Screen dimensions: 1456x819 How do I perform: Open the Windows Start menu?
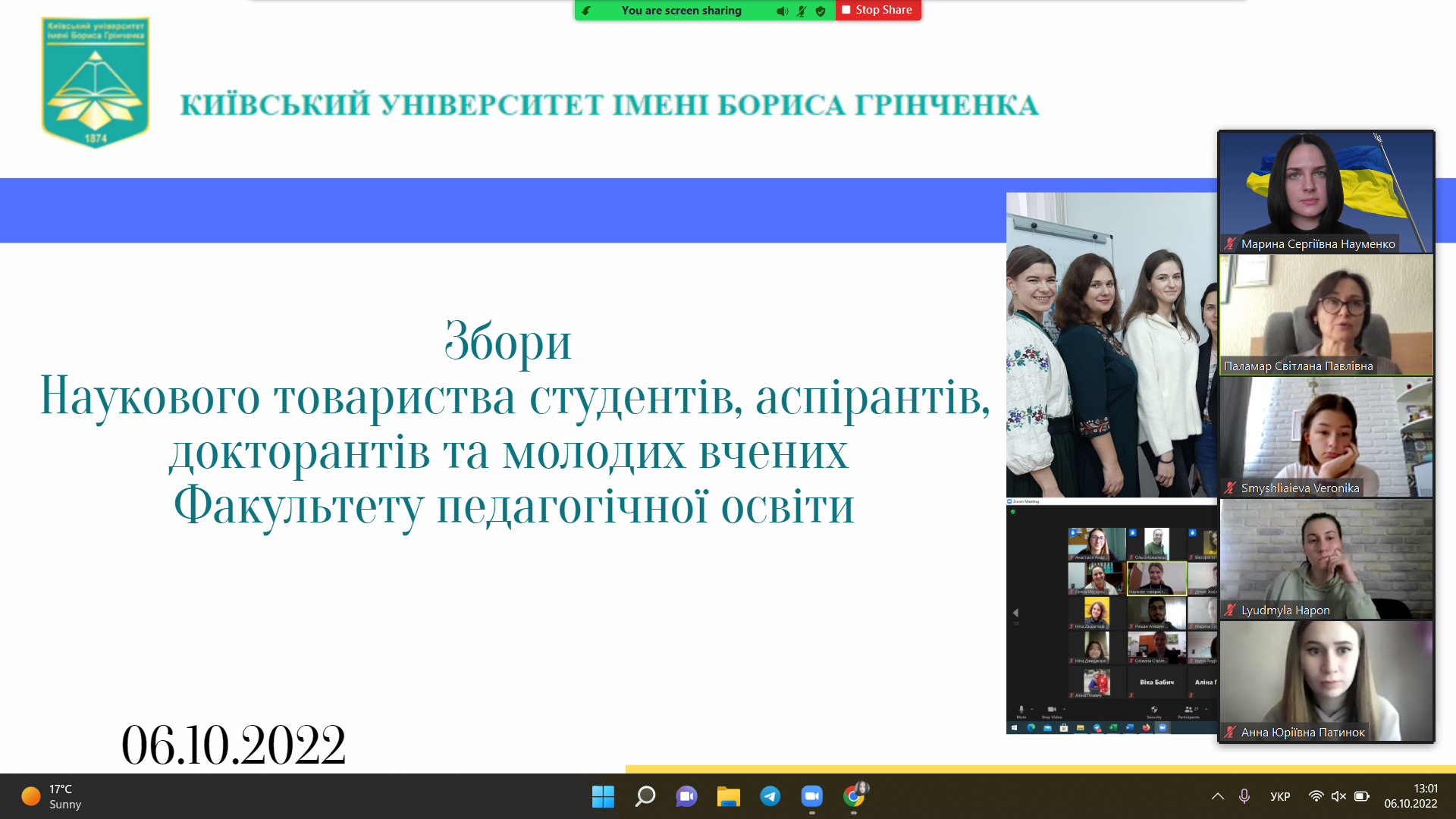(x=603, y=796)
